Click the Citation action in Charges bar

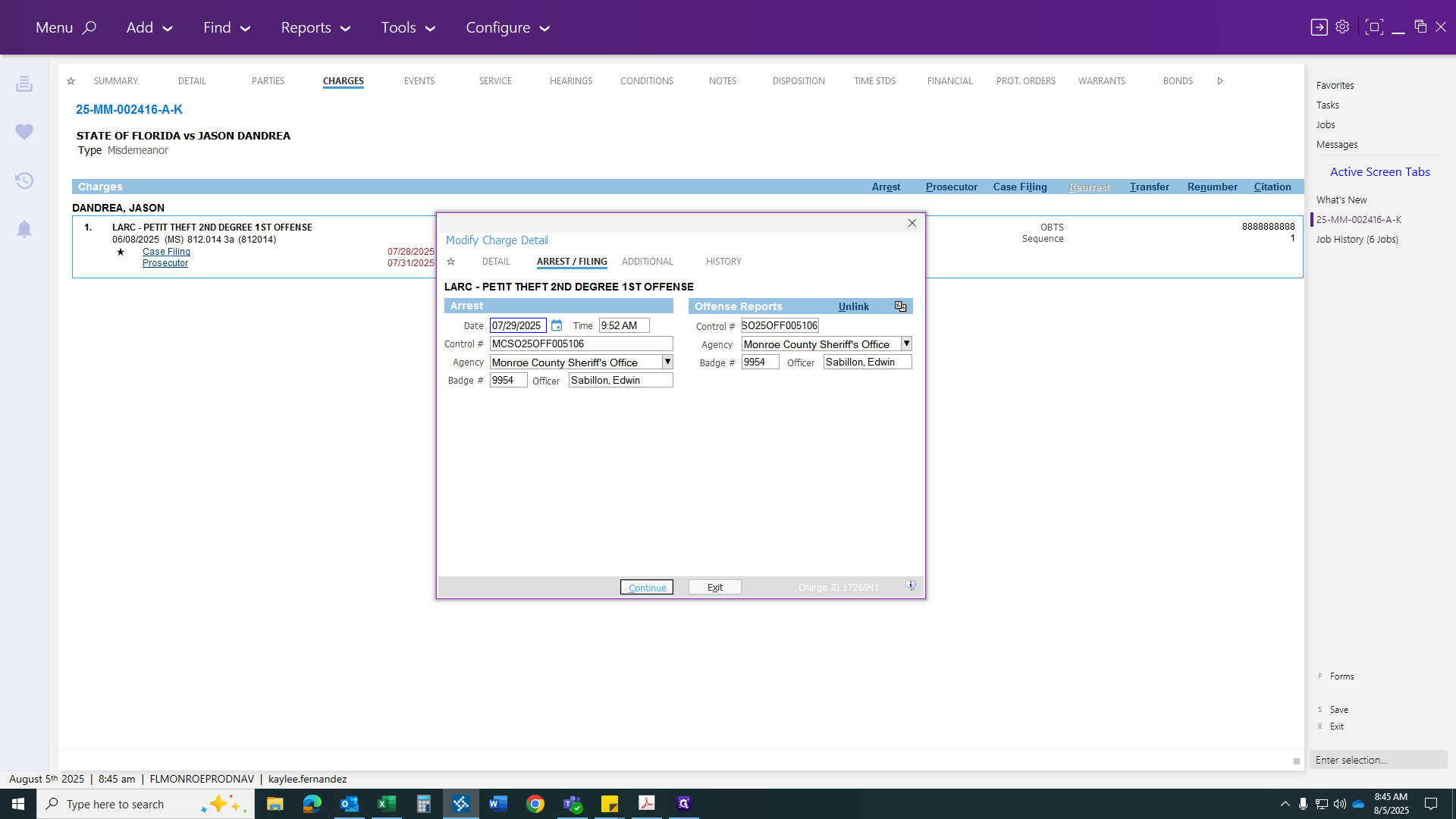coord(1272,187)
